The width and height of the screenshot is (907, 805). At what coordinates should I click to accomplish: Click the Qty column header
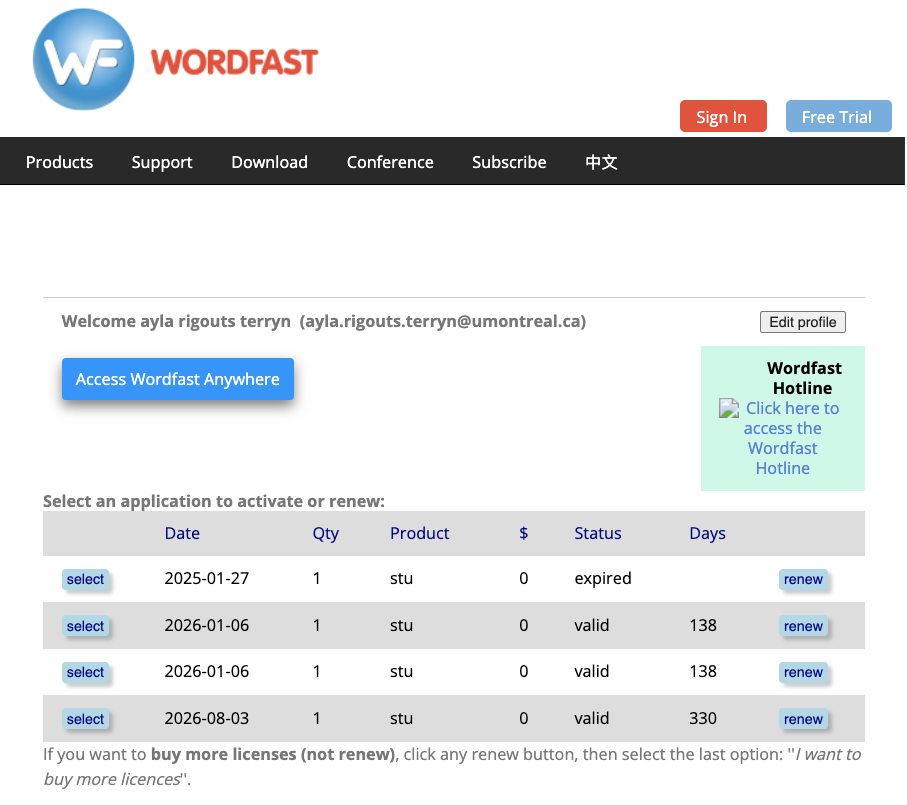click(x=325, y=533)
